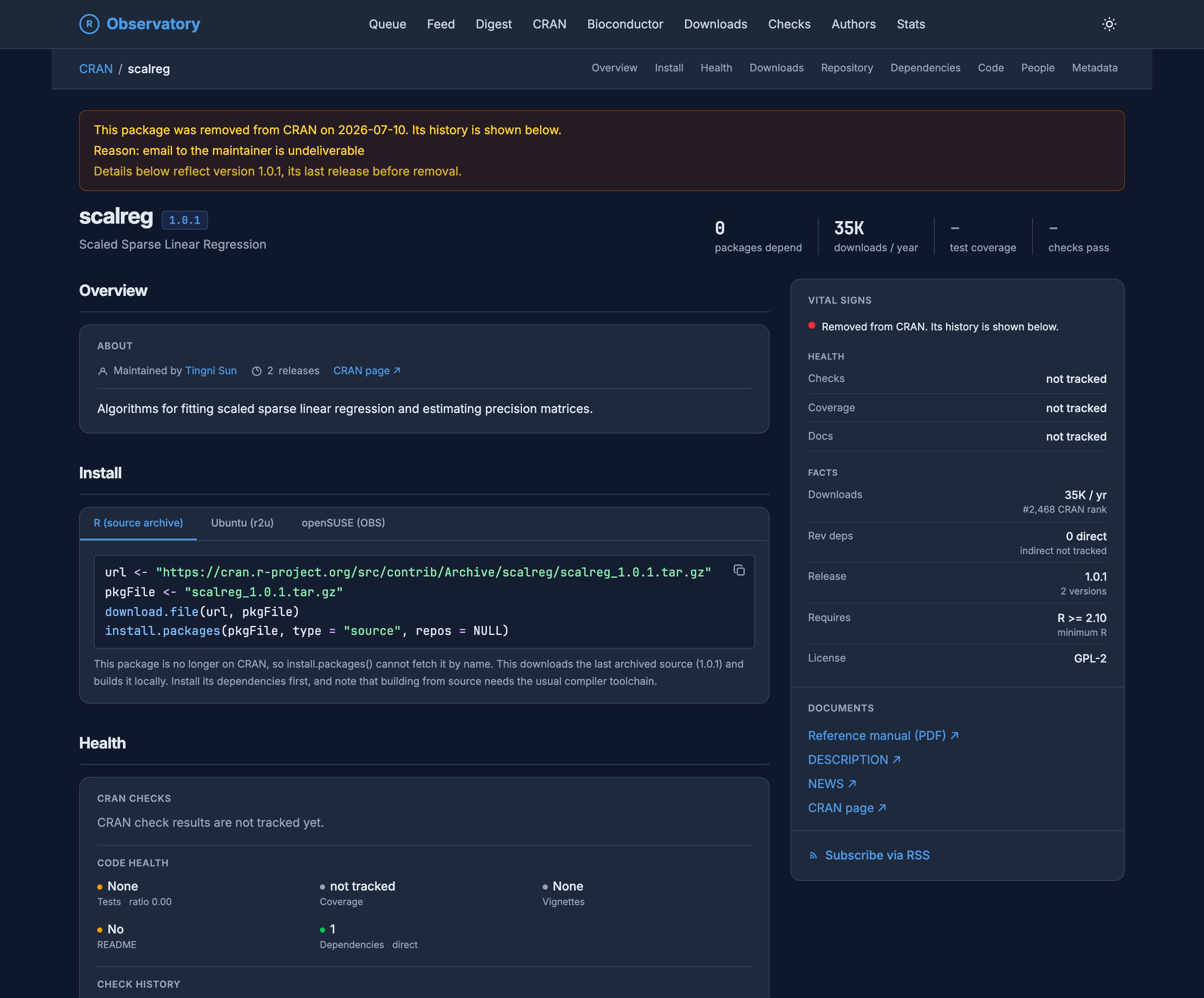Image resolution: width=1204 pixels, height=998 pixels.
Task: Click the 'R >= 2.10' requirement value
Action: [1082, 618]
